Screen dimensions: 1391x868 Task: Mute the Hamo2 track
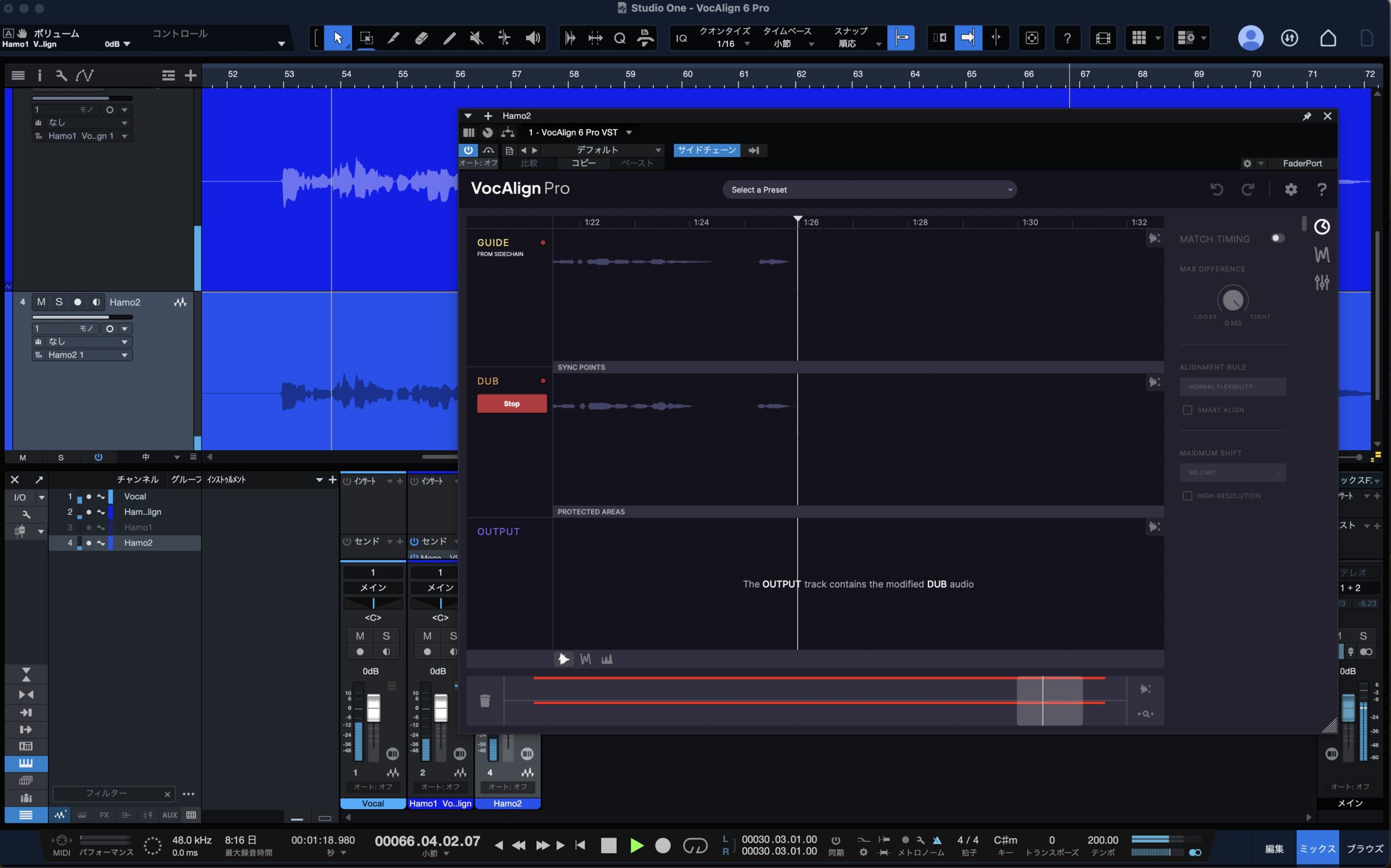pyautogui.click(x=41, y=302)
